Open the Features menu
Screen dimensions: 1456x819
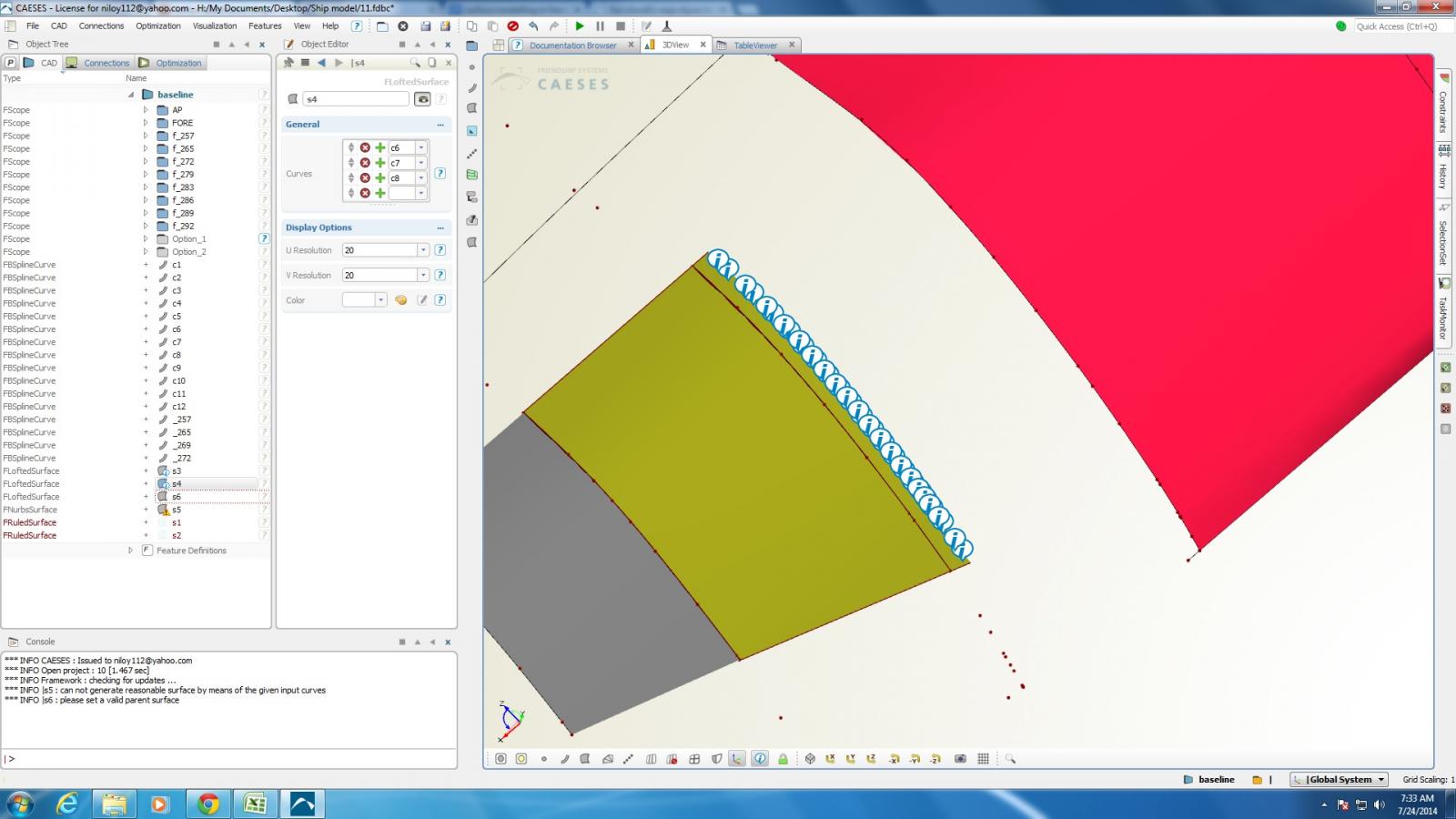pyautogui.click(x=265, y=26)
